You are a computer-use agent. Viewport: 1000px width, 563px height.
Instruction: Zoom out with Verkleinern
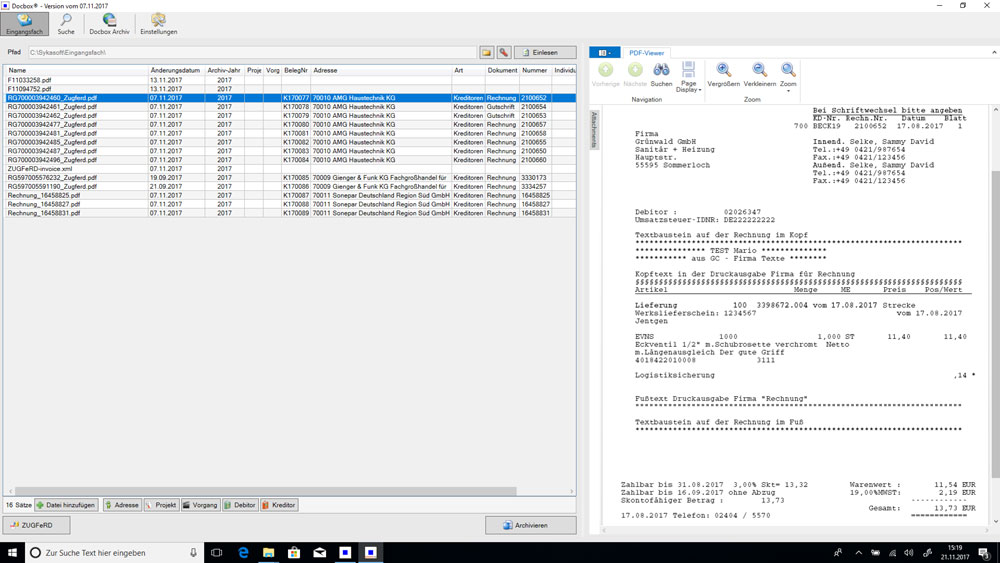760,74
